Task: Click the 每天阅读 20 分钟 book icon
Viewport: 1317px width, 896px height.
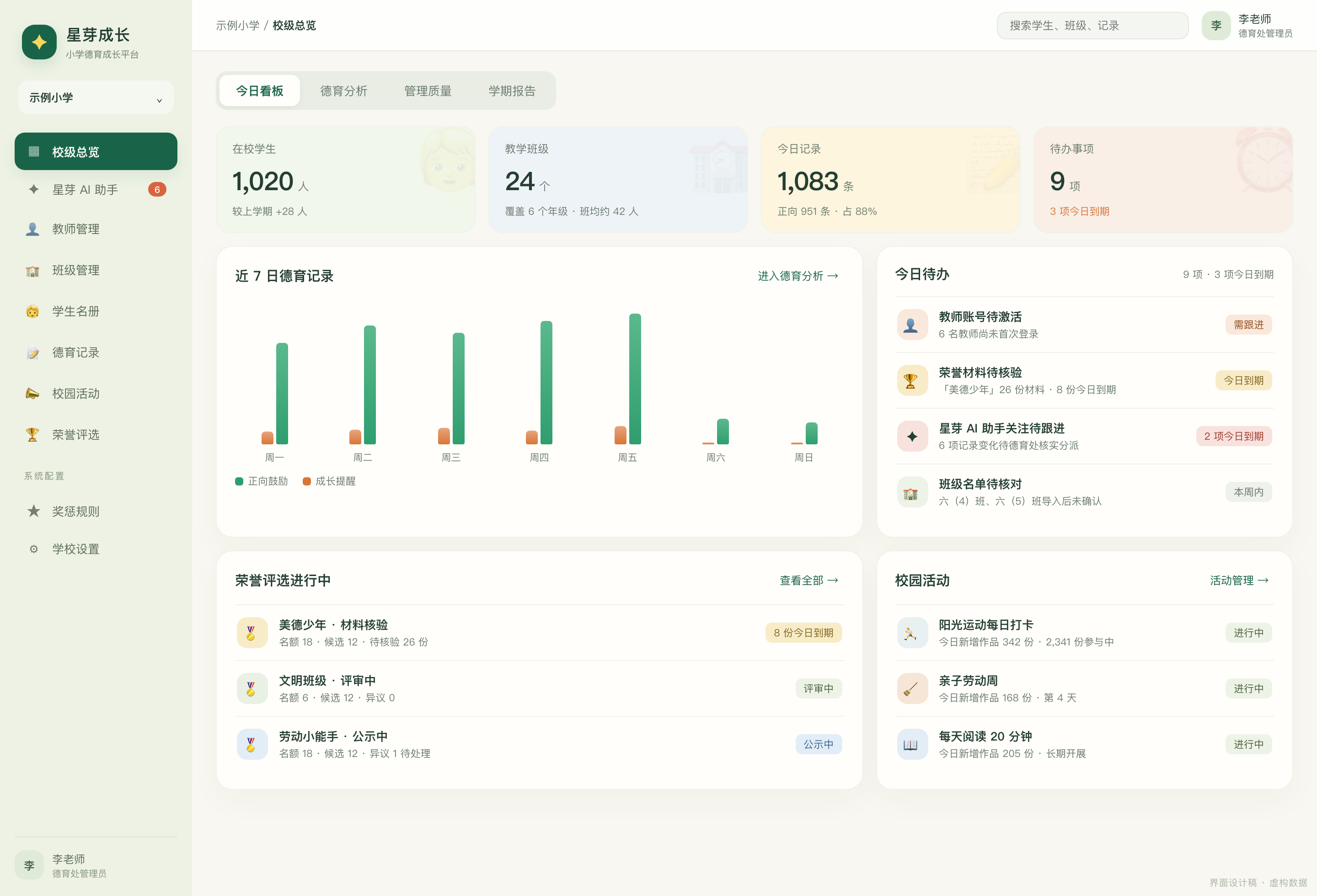Action: [x=912, y=744]
